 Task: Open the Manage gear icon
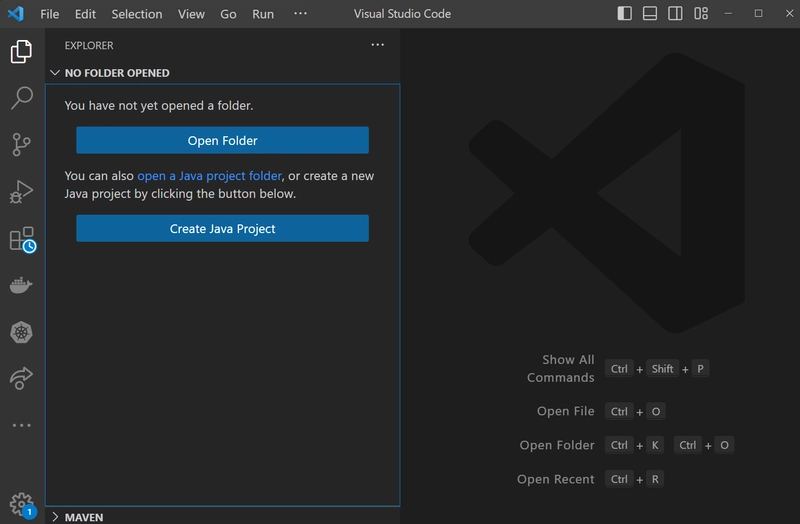point(22,505)
